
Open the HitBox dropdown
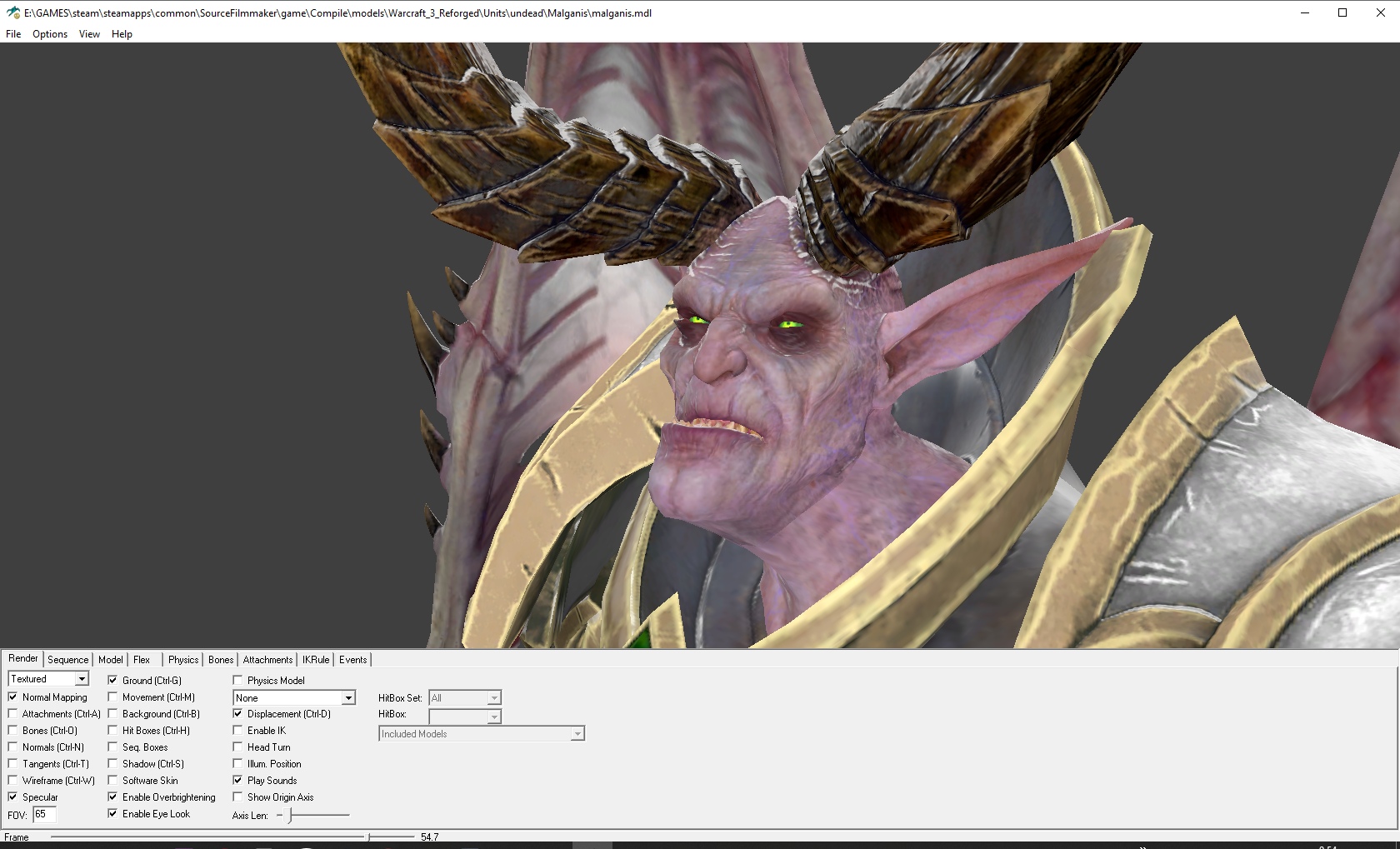[465, 716]
